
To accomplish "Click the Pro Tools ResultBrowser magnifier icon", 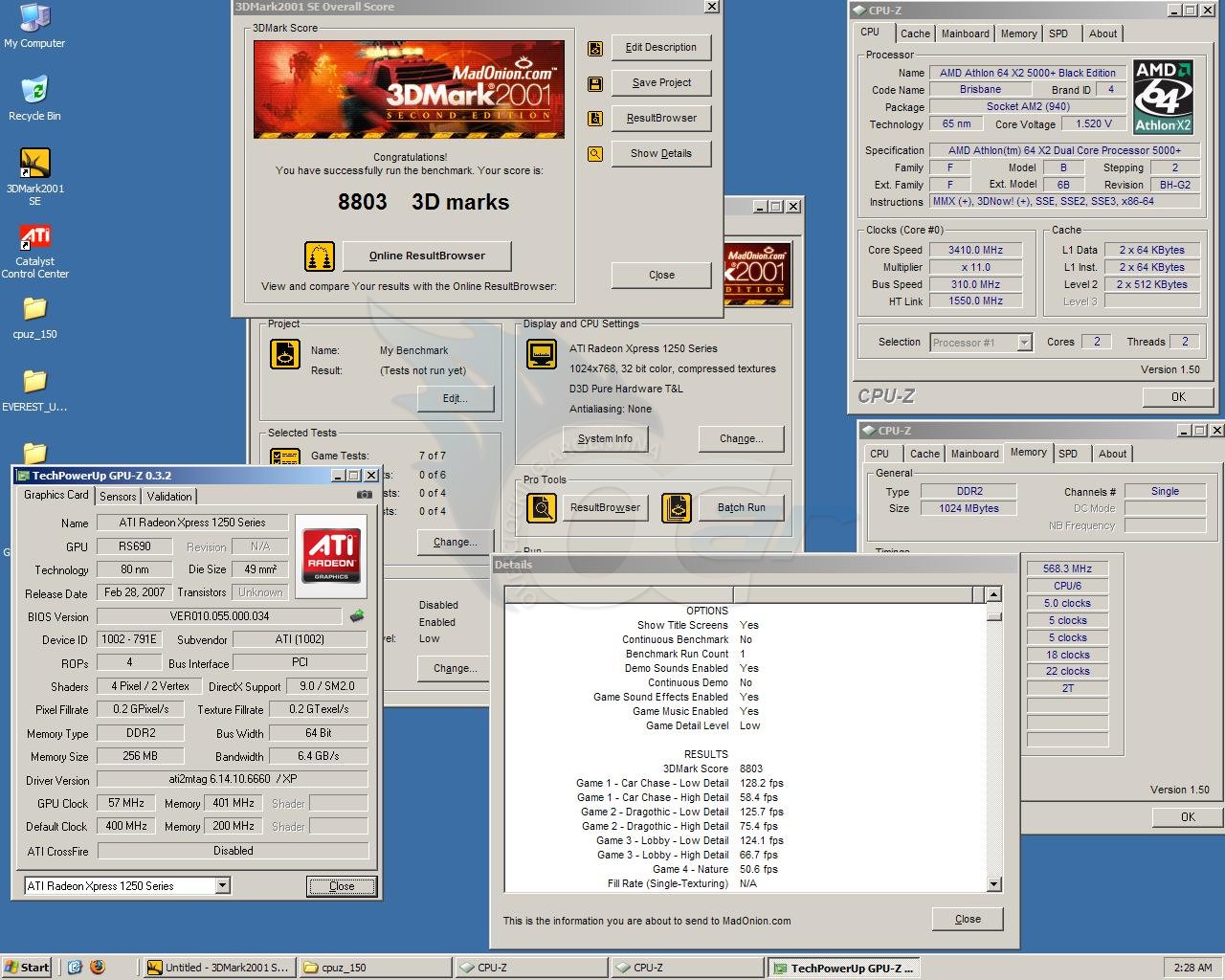I will [542, 507].
